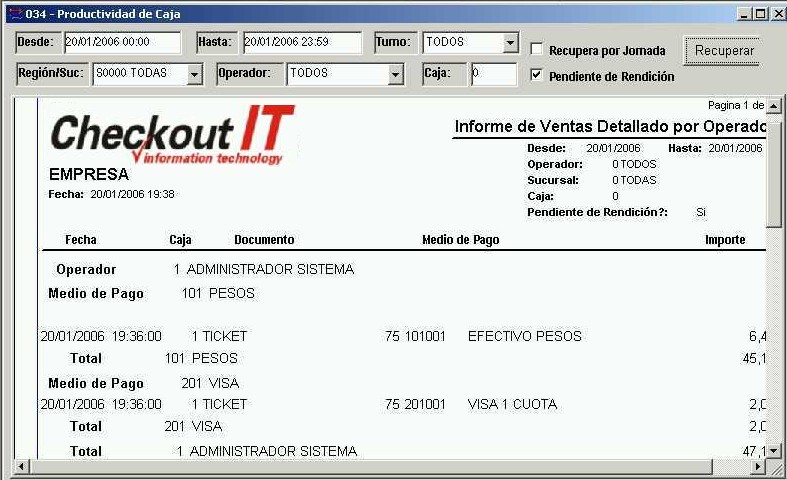The width and height of the screenshot is (787, 480).
Task: Expand the Región/Suc dropdown
Action: point(194,74)
